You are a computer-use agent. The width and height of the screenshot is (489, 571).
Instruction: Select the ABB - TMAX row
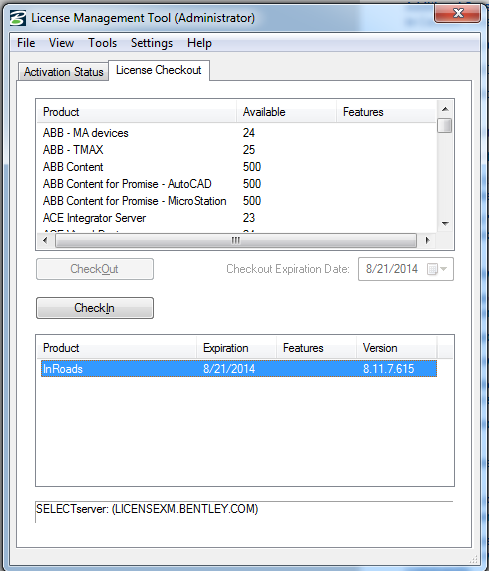237,150
